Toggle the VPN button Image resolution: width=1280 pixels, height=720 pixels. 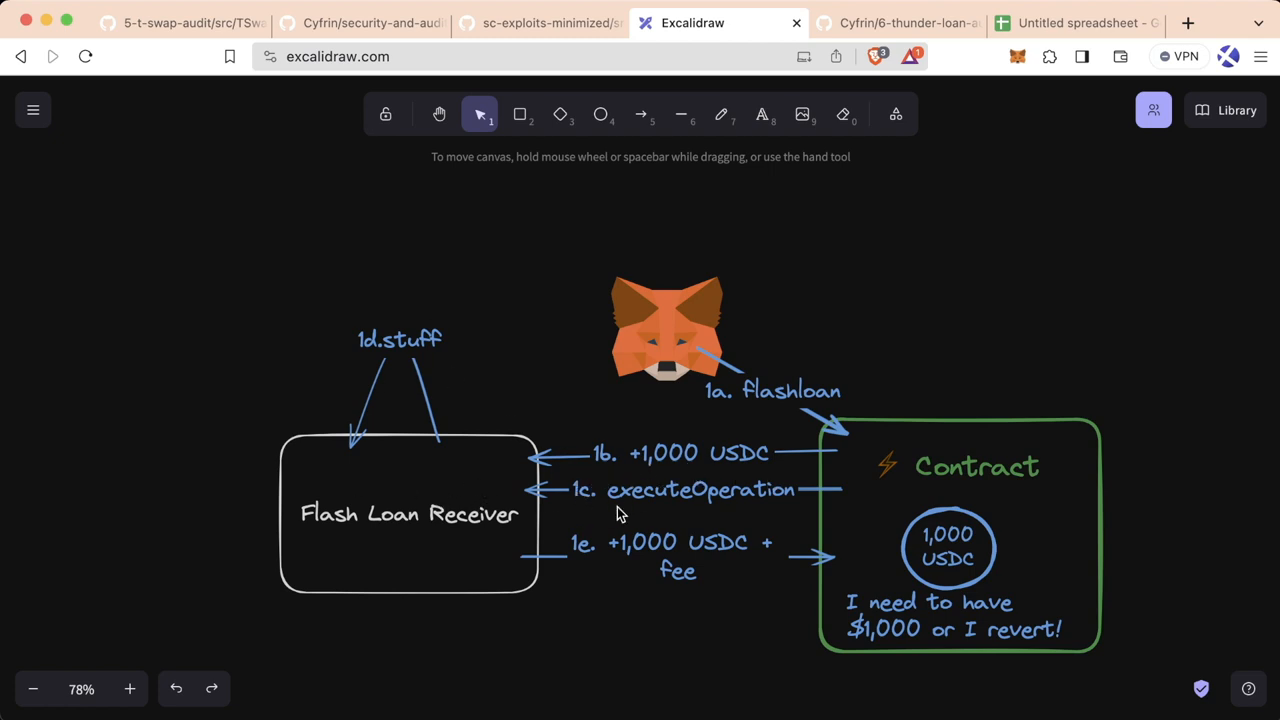(x=1179, y=57)
